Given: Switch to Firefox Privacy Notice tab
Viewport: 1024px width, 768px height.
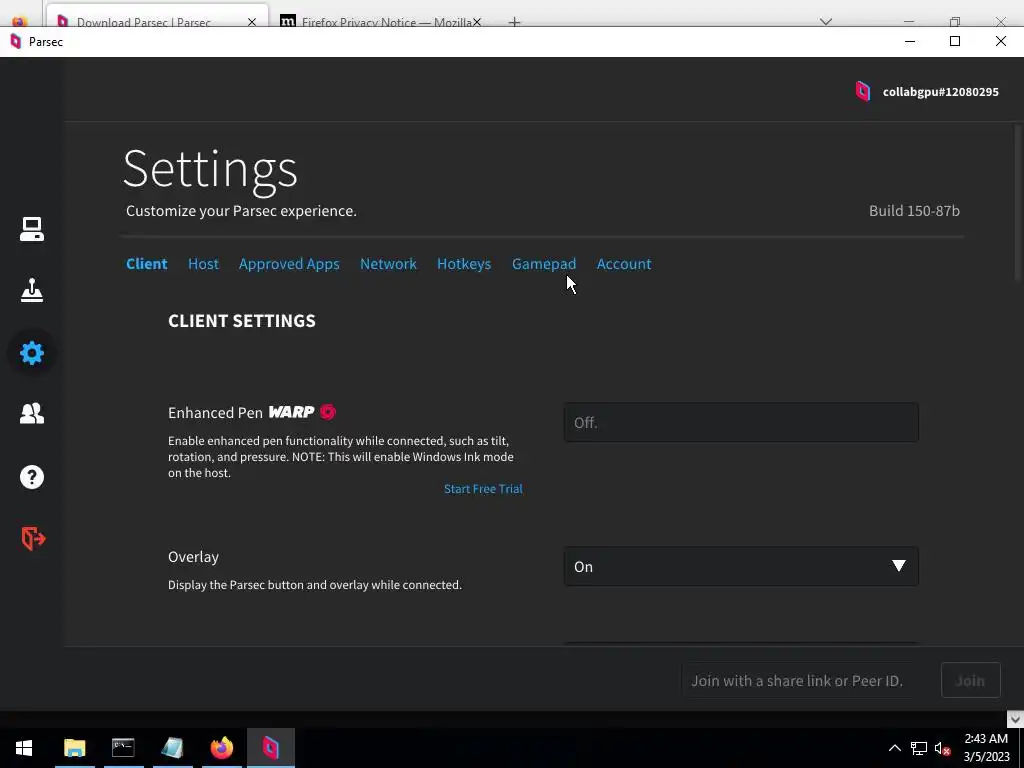Looking at the screenshot, I should click(x=385, y=22).
